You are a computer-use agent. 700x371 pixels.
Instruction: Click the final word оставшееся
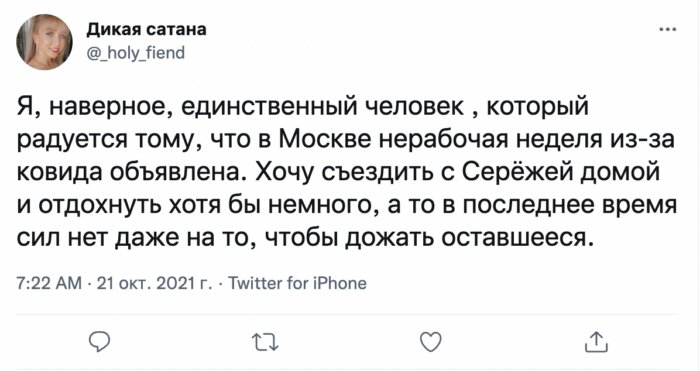(x=518, y=238)
